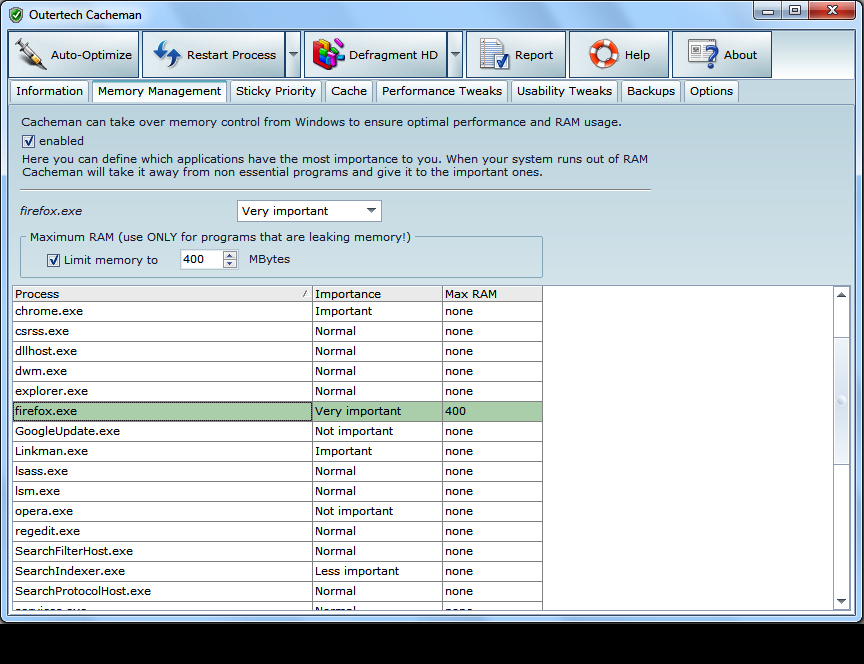
Task: Click the Cacheman shield icon in title bar
Action: pos(16,15)
